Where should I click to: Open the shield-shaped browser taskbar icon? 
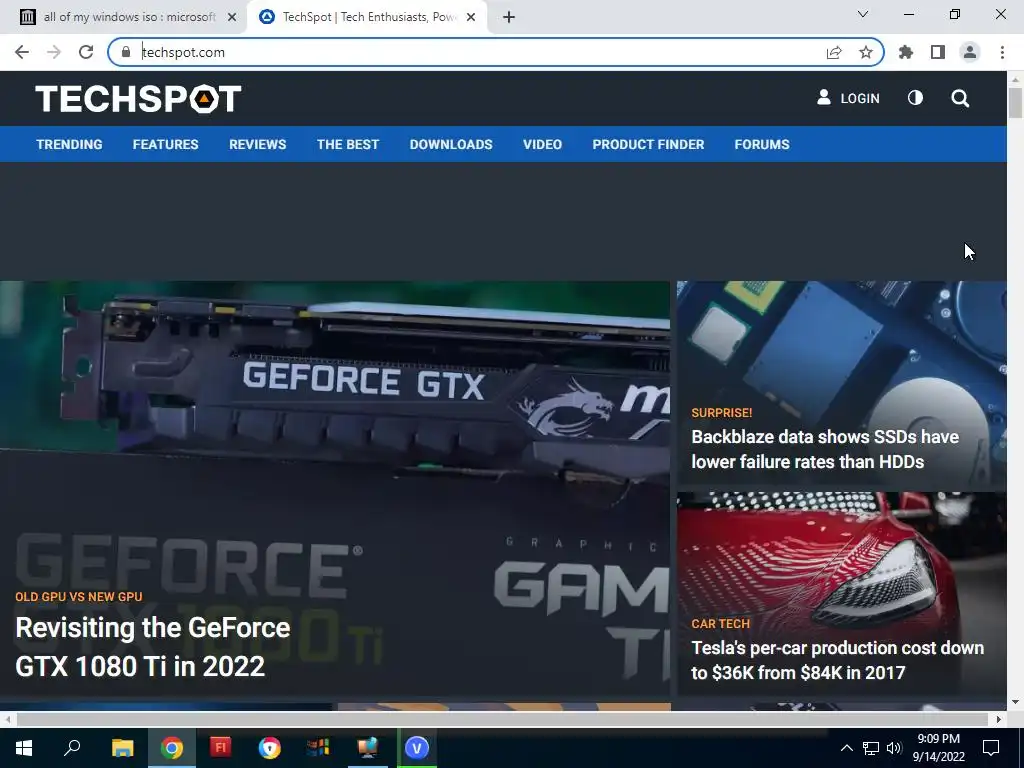tap(269, 748)
